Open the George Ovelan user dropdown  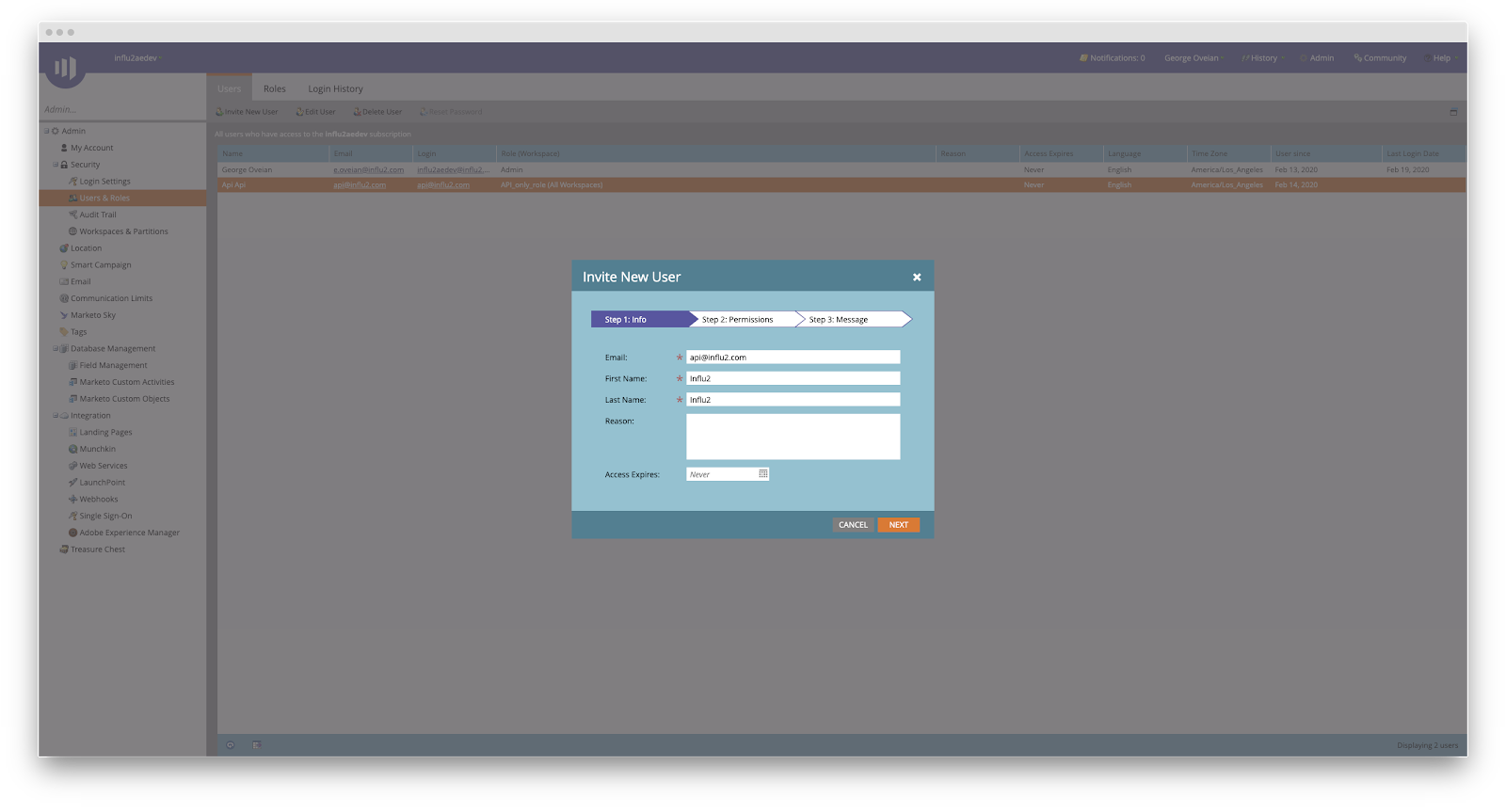pyautogui.click(x=1194, y=58)
